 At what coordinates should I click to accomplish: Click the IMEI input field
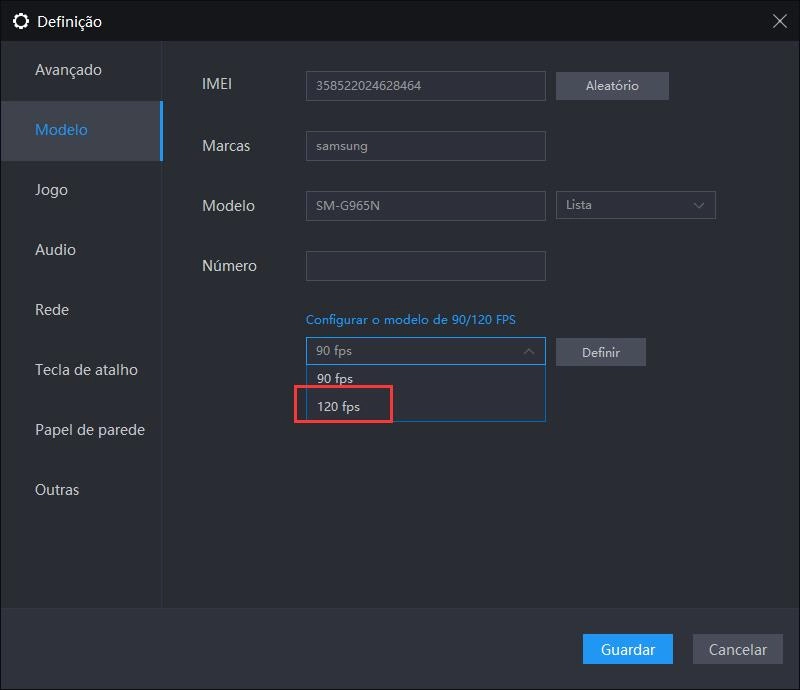click(x=425, y=86)
